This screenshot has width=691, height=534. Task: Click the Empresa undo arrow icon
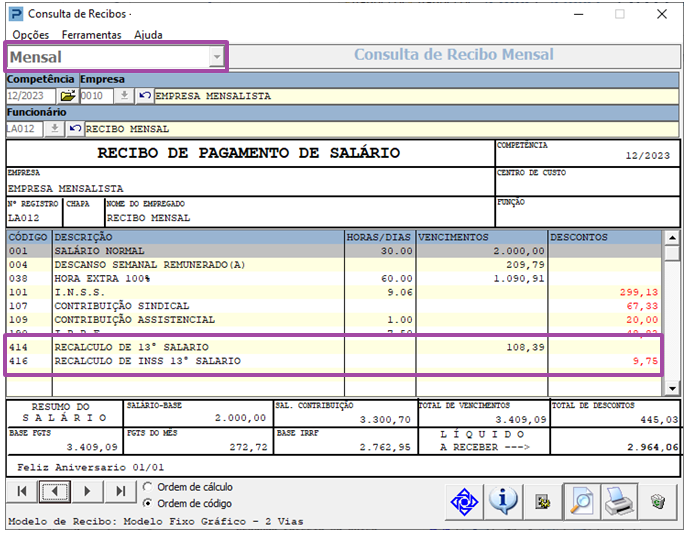pos(145,96)
